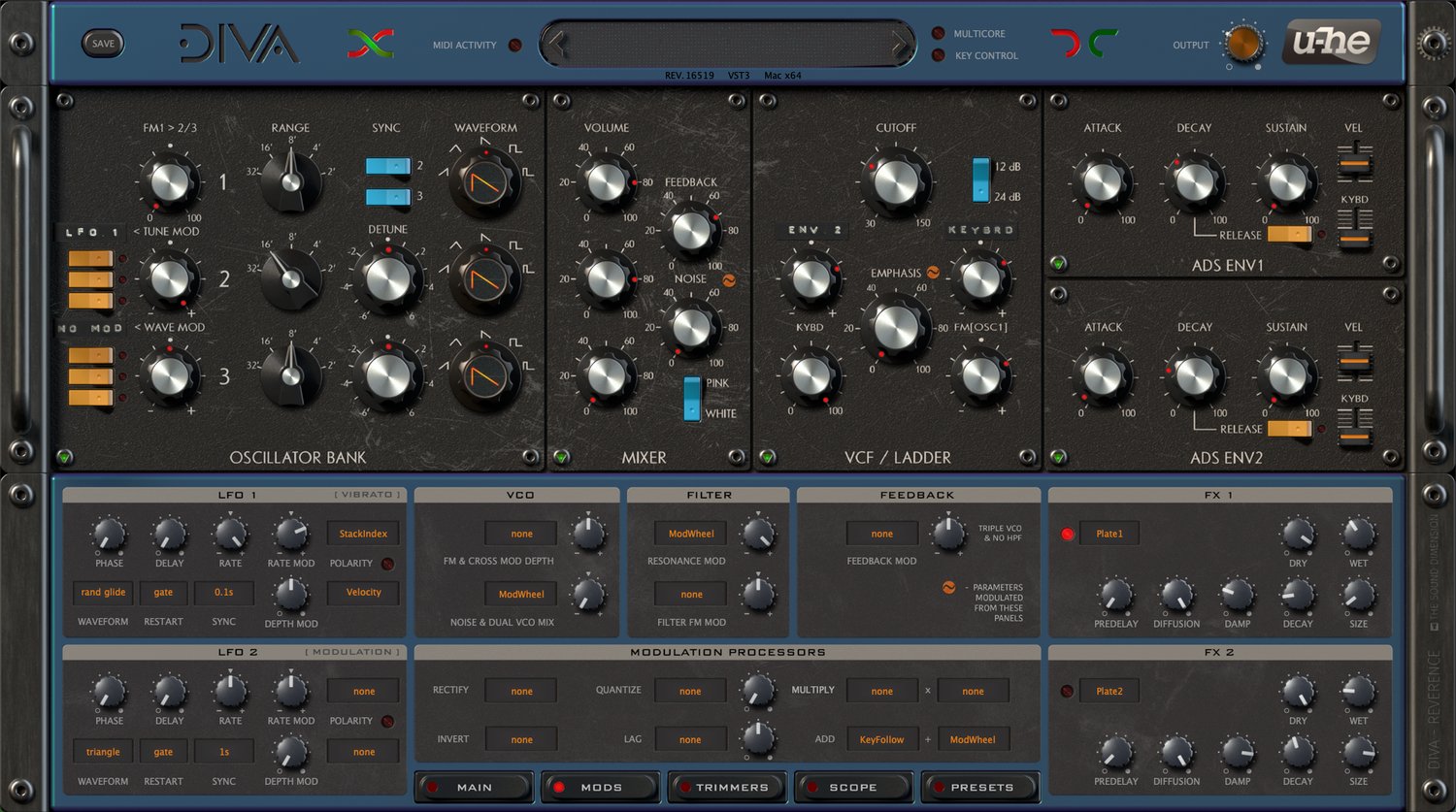
Task: Adjust ADS ENV1 VEL slider
Action: [1354, 164]
